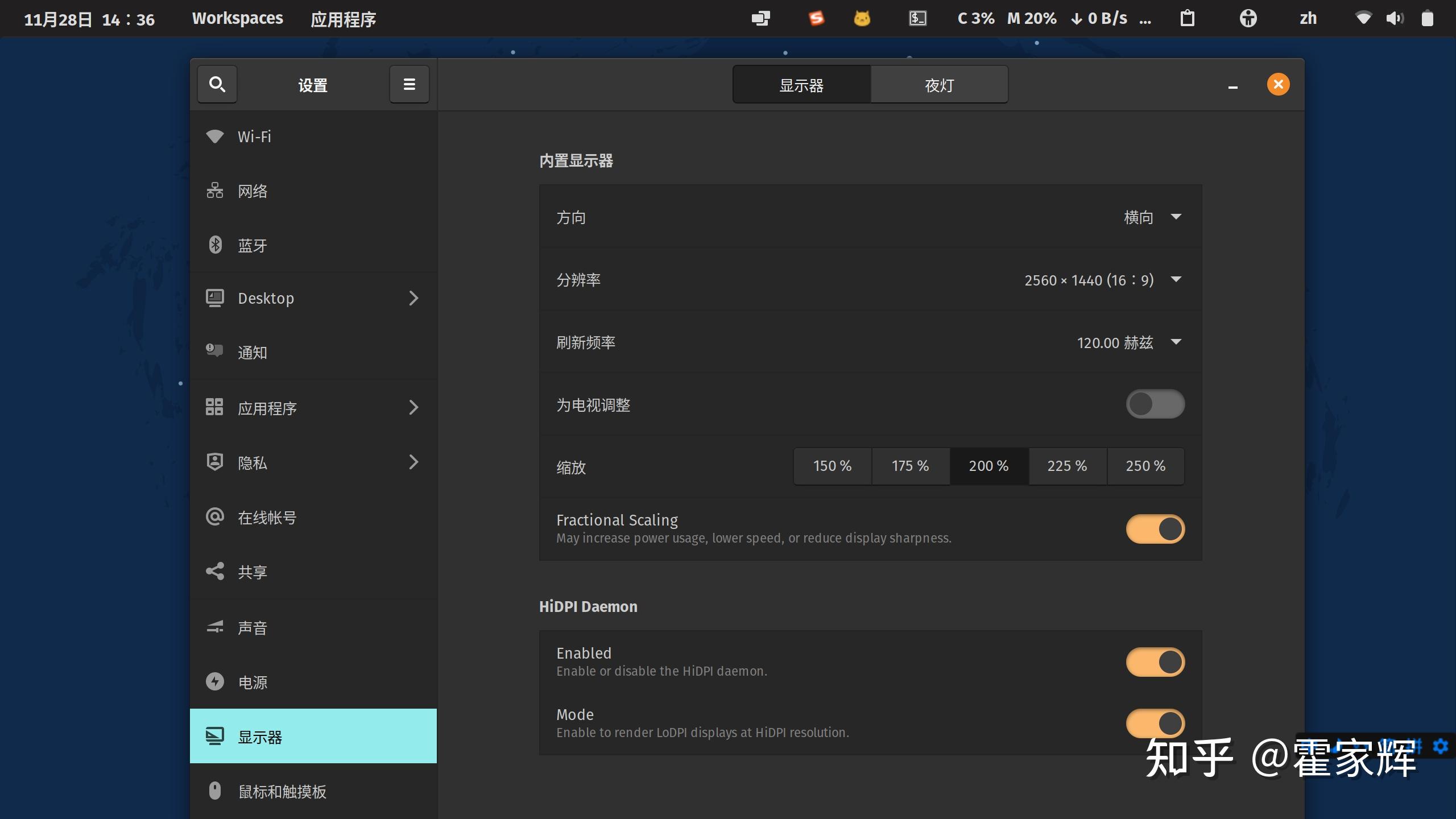
Task: Click the Sogou input tray icon
Action: click(816, 18)
